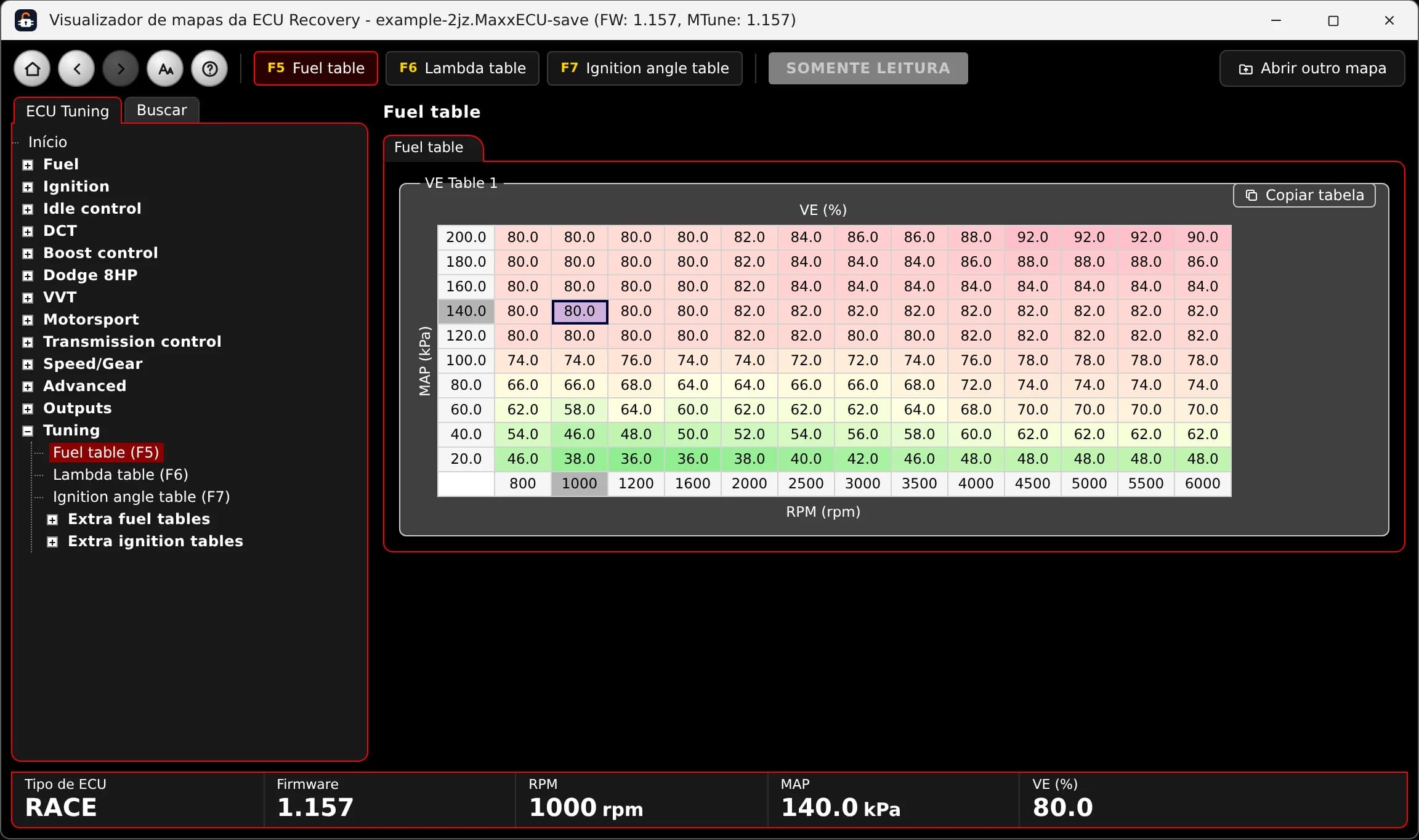Click the SOMENTE LEITURA badge
1419x840 pixels.
click(868, 68)
